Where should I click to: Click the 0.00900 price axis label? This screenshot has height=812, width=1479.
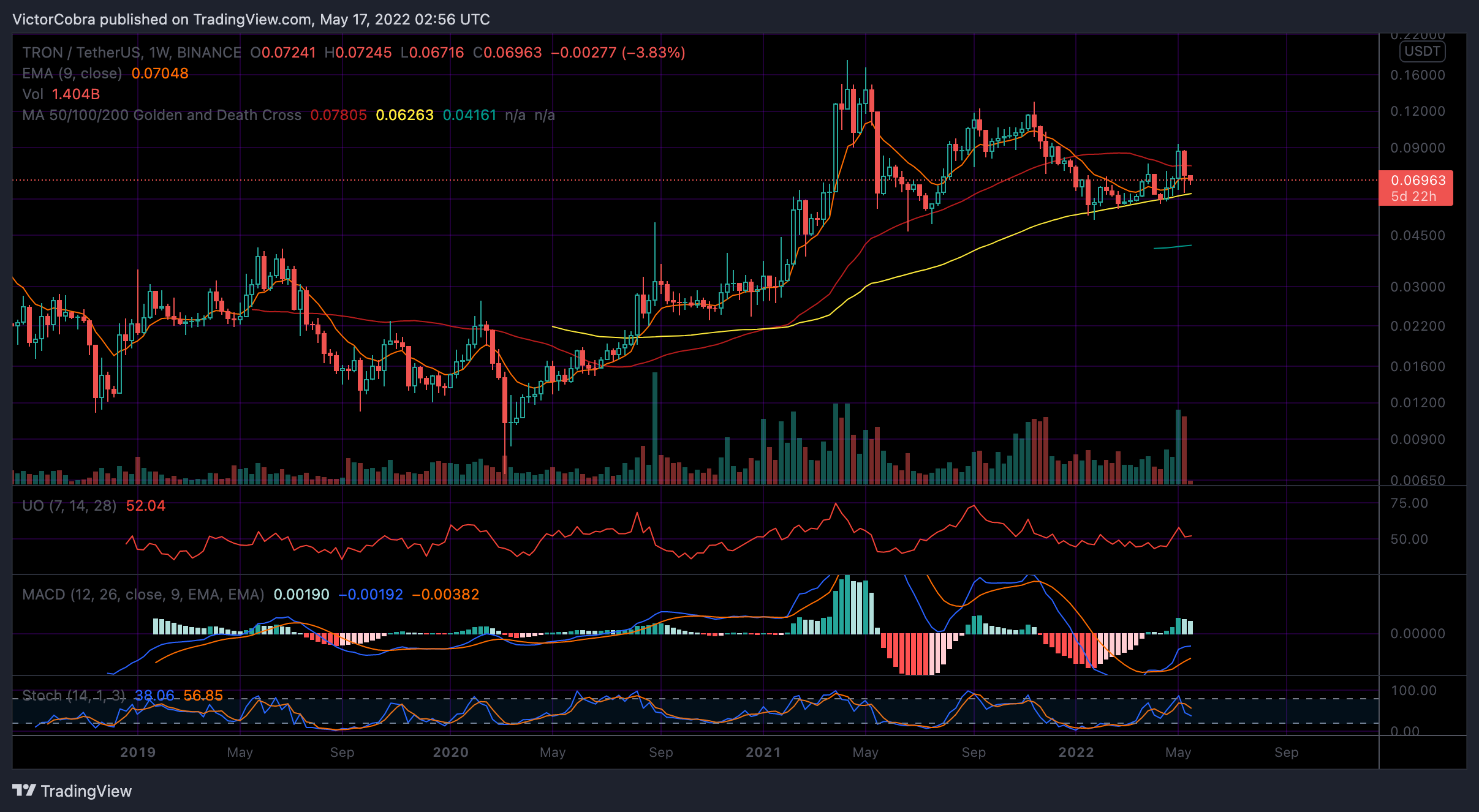point(1418,440)
